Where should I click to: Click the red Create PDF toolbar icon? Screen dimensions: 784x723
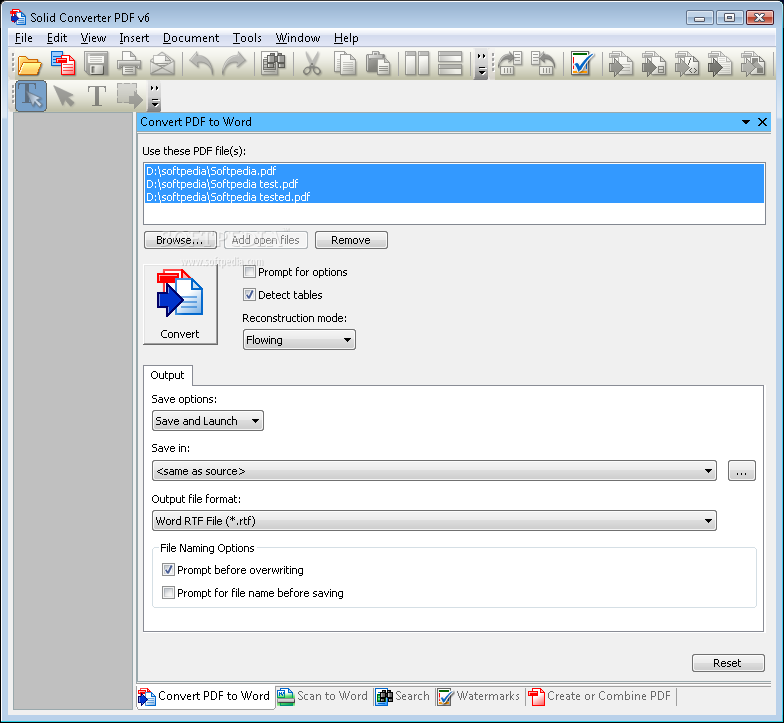63,64
